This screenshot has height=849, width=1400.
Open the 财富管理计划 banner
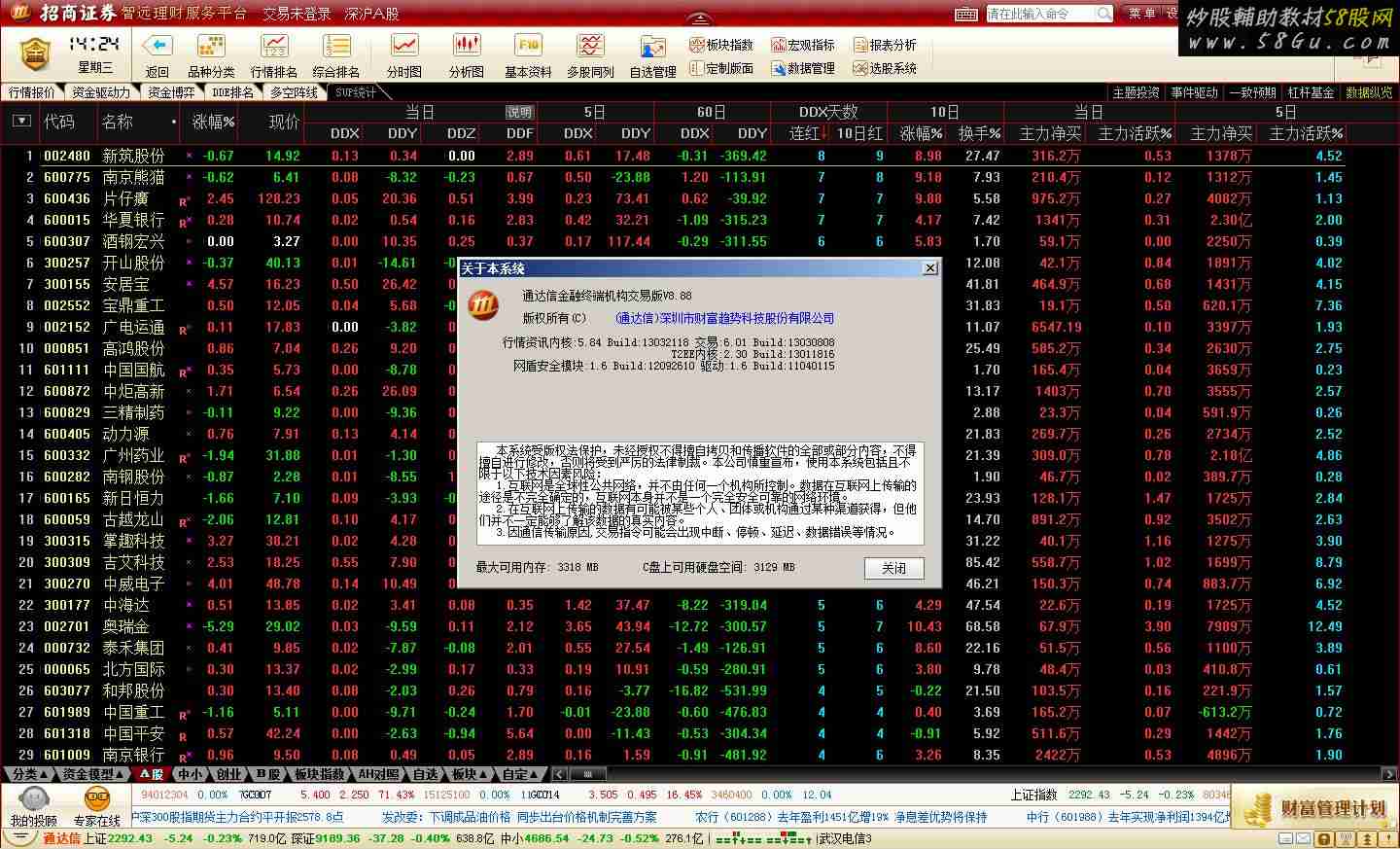pos(1314,807)
